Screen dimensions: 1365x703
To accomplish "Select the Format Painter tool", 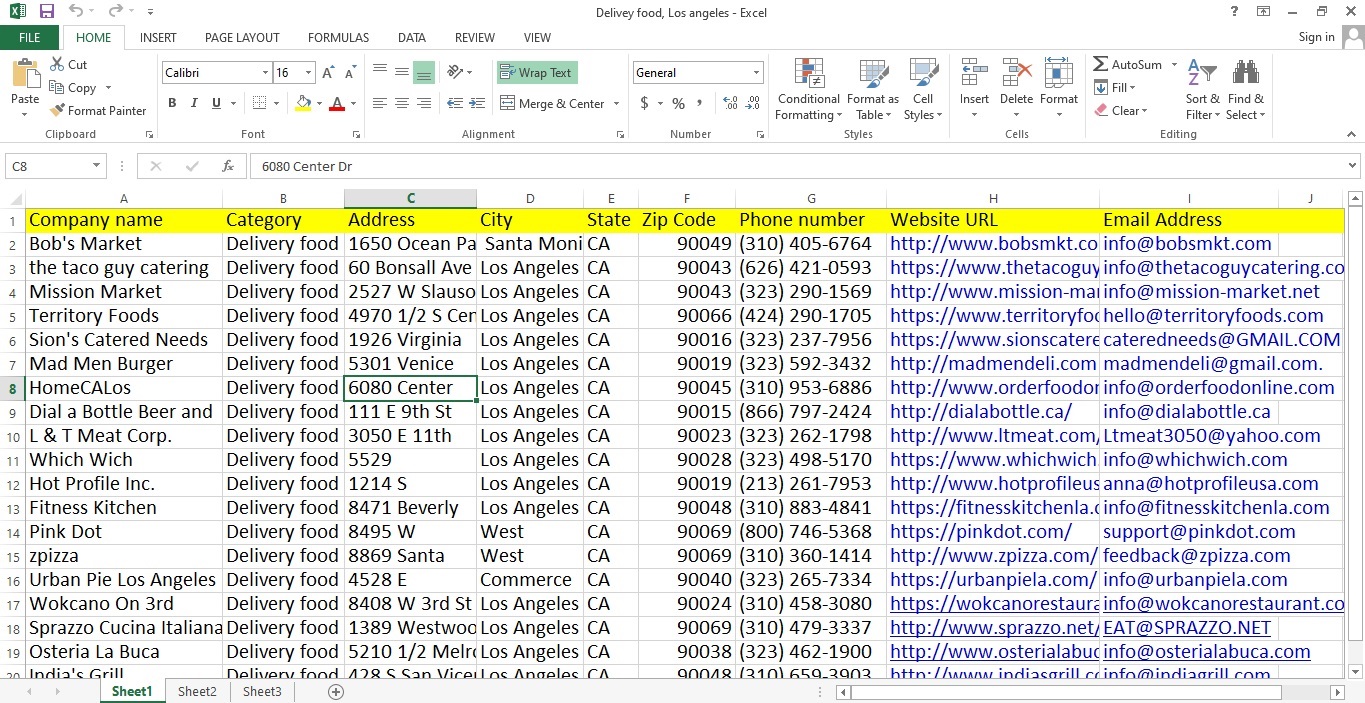I will (x=98, y=110).
